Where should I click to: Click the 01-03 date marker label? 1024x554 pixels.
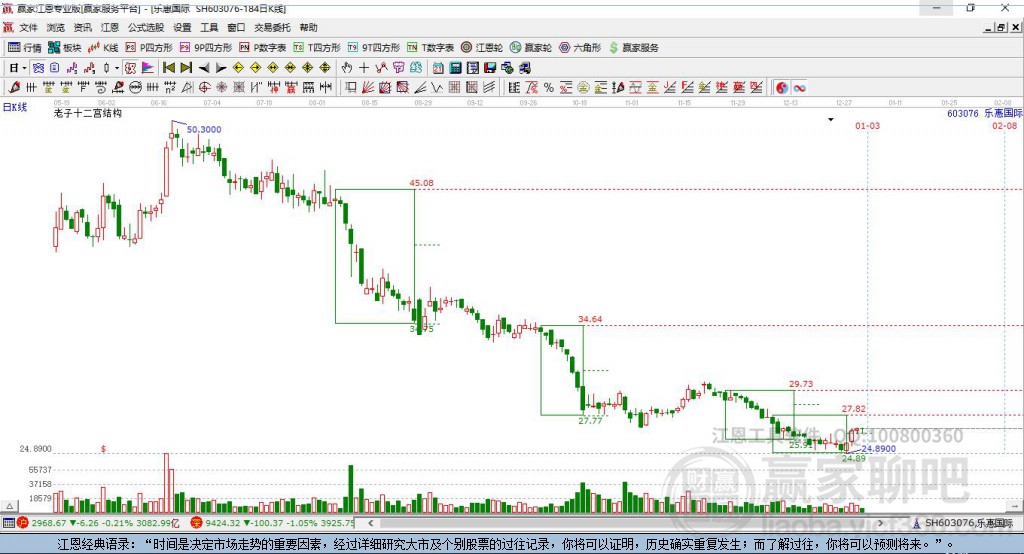click(867, 125)
